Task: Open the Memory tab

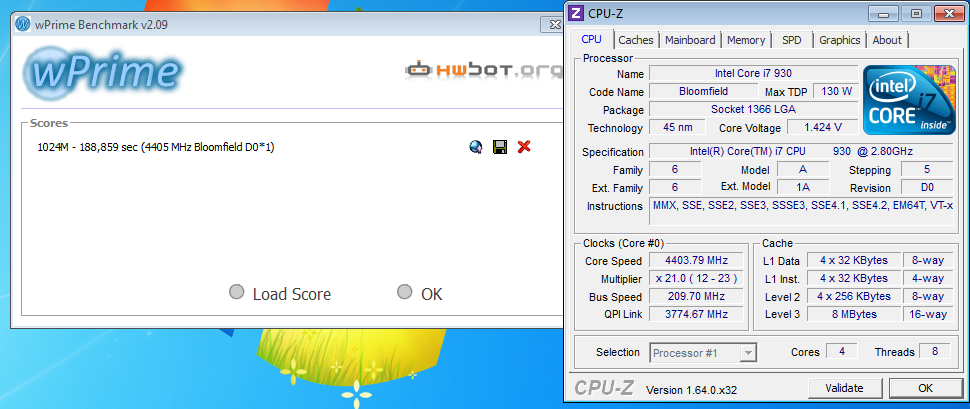Action: pyautogui.click(x=746, y=40)
